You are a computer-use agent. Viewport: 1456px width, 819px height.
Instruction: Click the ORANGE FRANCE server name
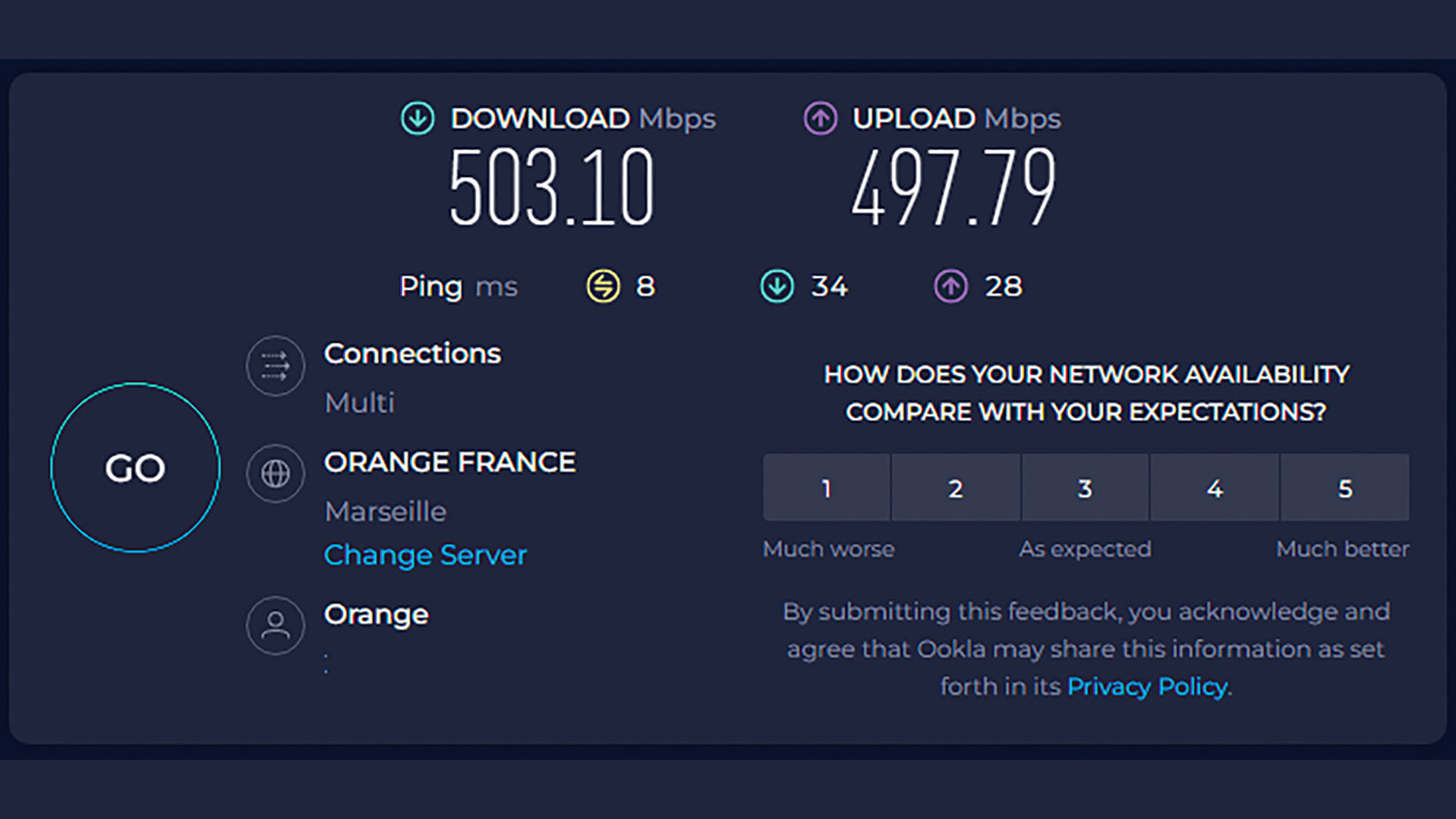(x=449, y=461)
